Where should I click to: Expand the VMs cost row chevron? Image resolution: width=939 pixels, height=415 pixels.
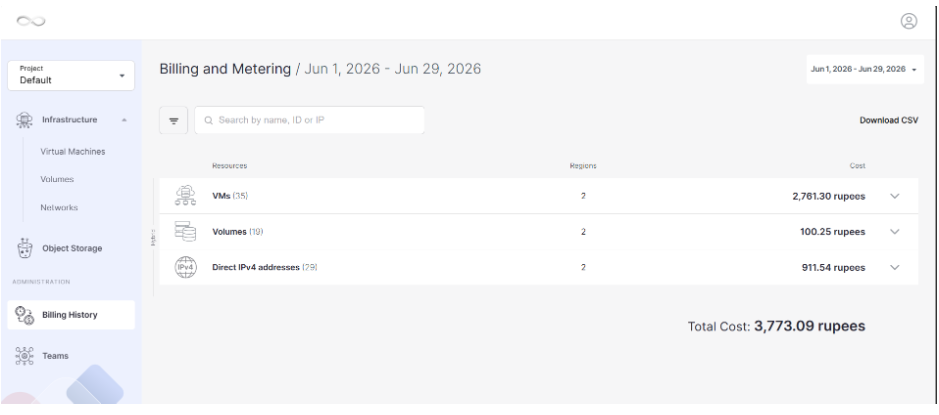tap(895, 196)
